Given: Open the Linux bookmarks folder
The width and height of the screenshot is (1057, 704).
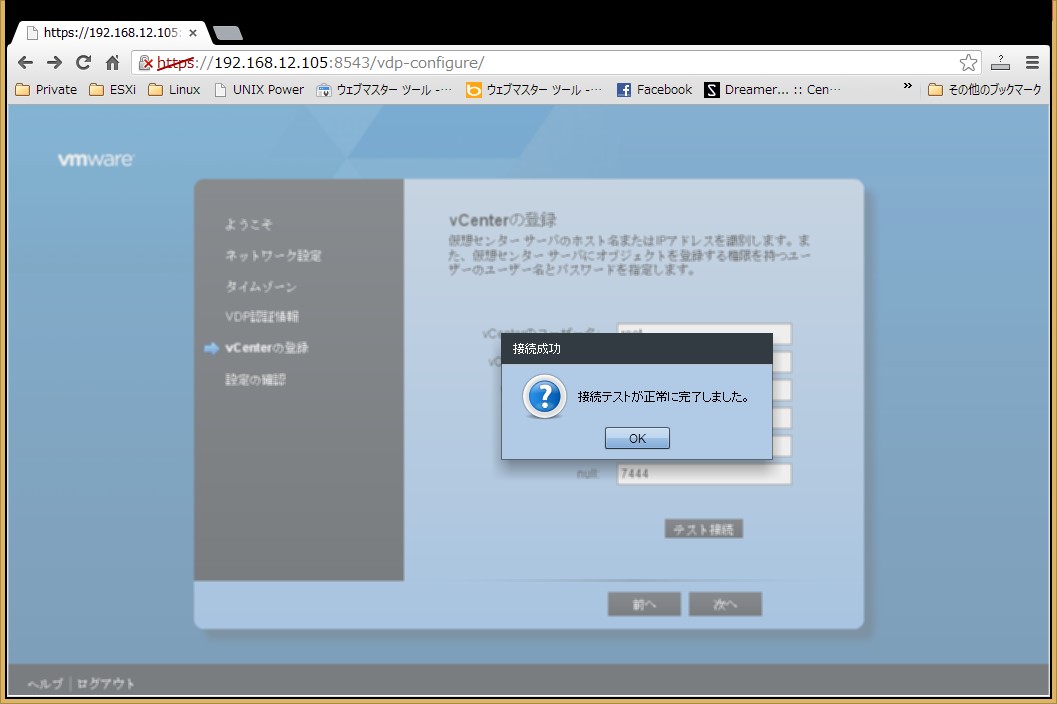Looking at the screenshot, I should [174, 90].
